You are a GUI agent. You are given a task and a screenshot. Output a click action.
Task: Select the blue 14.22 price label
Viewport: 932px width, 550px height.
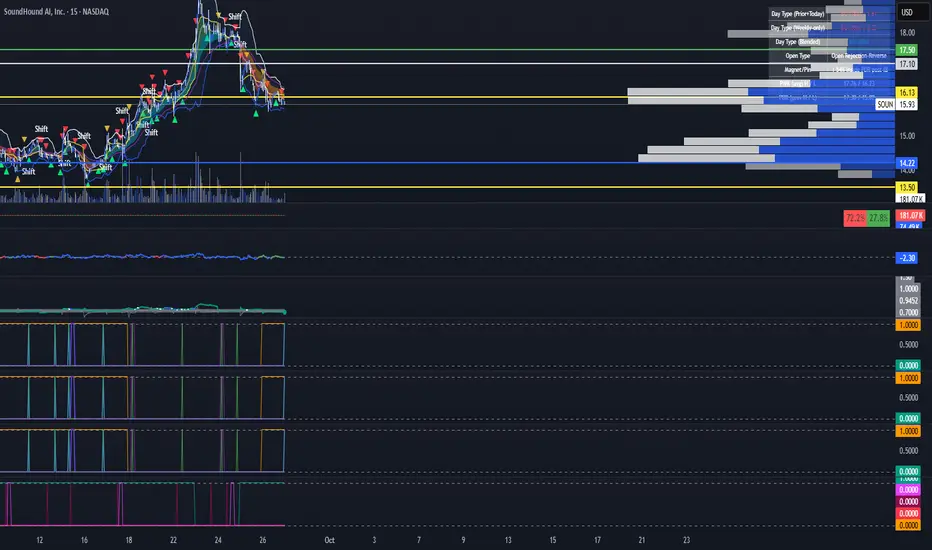point(906,163)
